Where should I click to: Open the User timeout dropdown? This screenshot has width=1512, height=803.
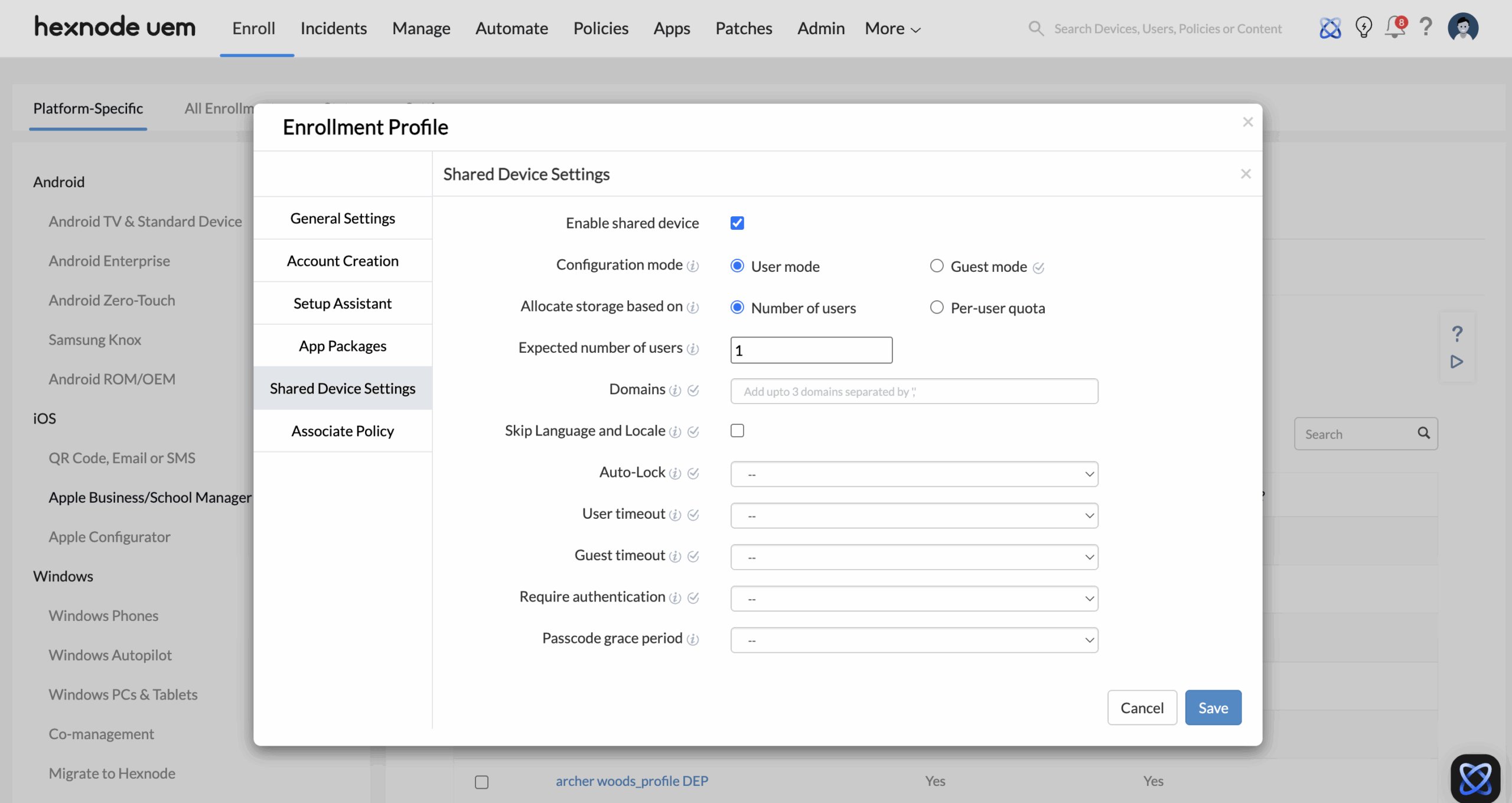tap(914, 515)
